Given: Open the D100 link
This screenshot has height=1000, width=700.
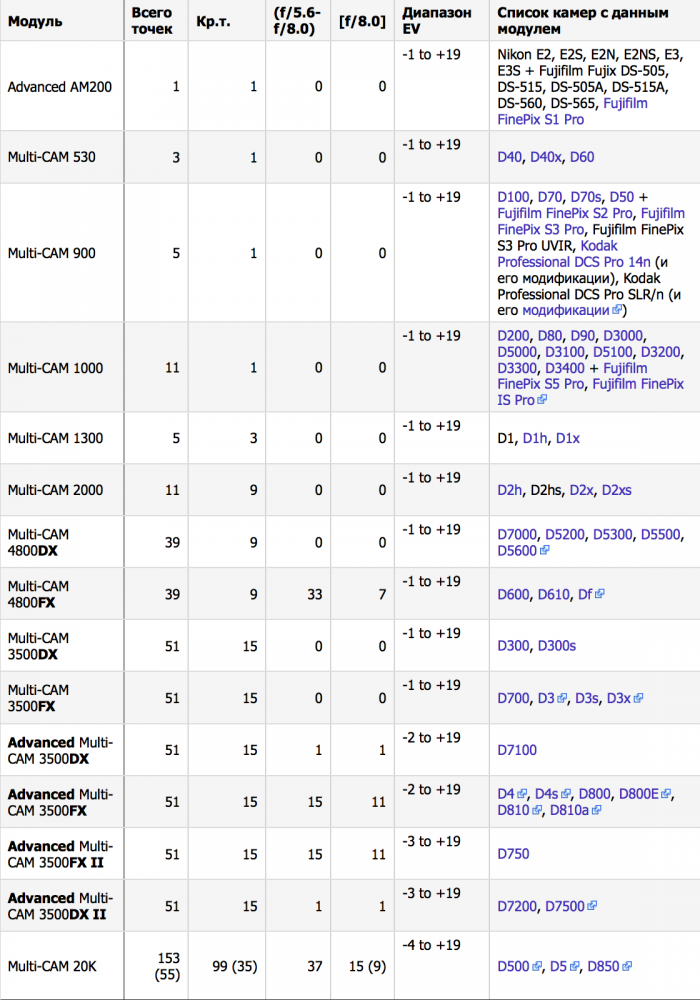Looking at the screenshot, I should [513, 197].
